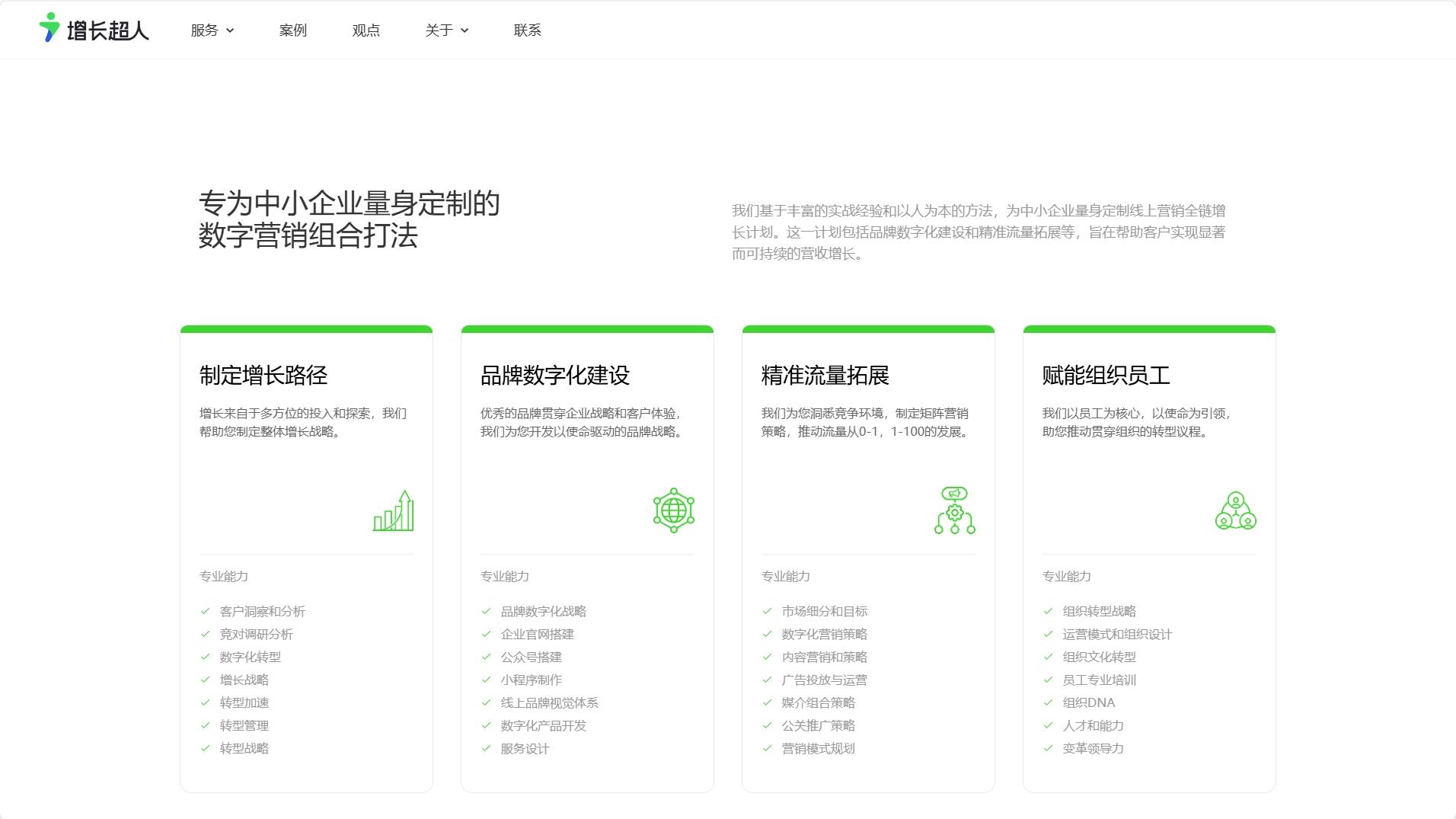Open the 品牌数字化建设 card heading
The height and width of the screenshot is (819, 1456).
[555, 376]
